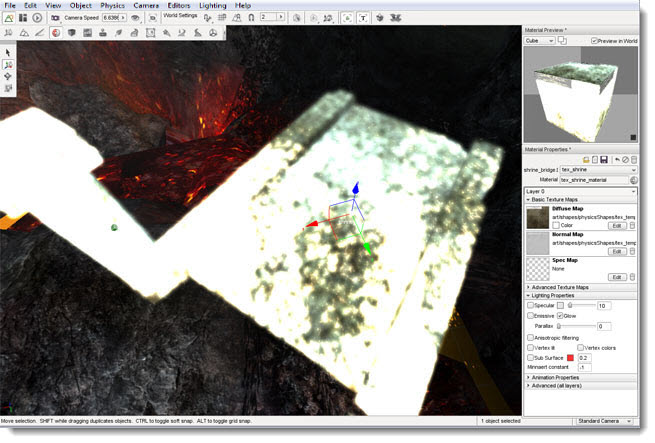Screen dimensions: 655x443
Task: Open the Material Editor sphere icon
Action: pos(56,32)
